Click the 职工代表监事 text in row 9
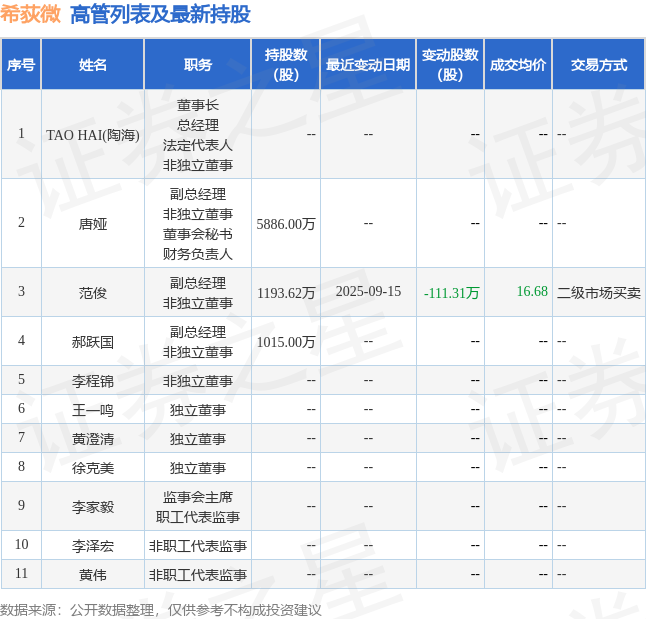This screenshot has height=619, width=646. (x=198, y=517)
